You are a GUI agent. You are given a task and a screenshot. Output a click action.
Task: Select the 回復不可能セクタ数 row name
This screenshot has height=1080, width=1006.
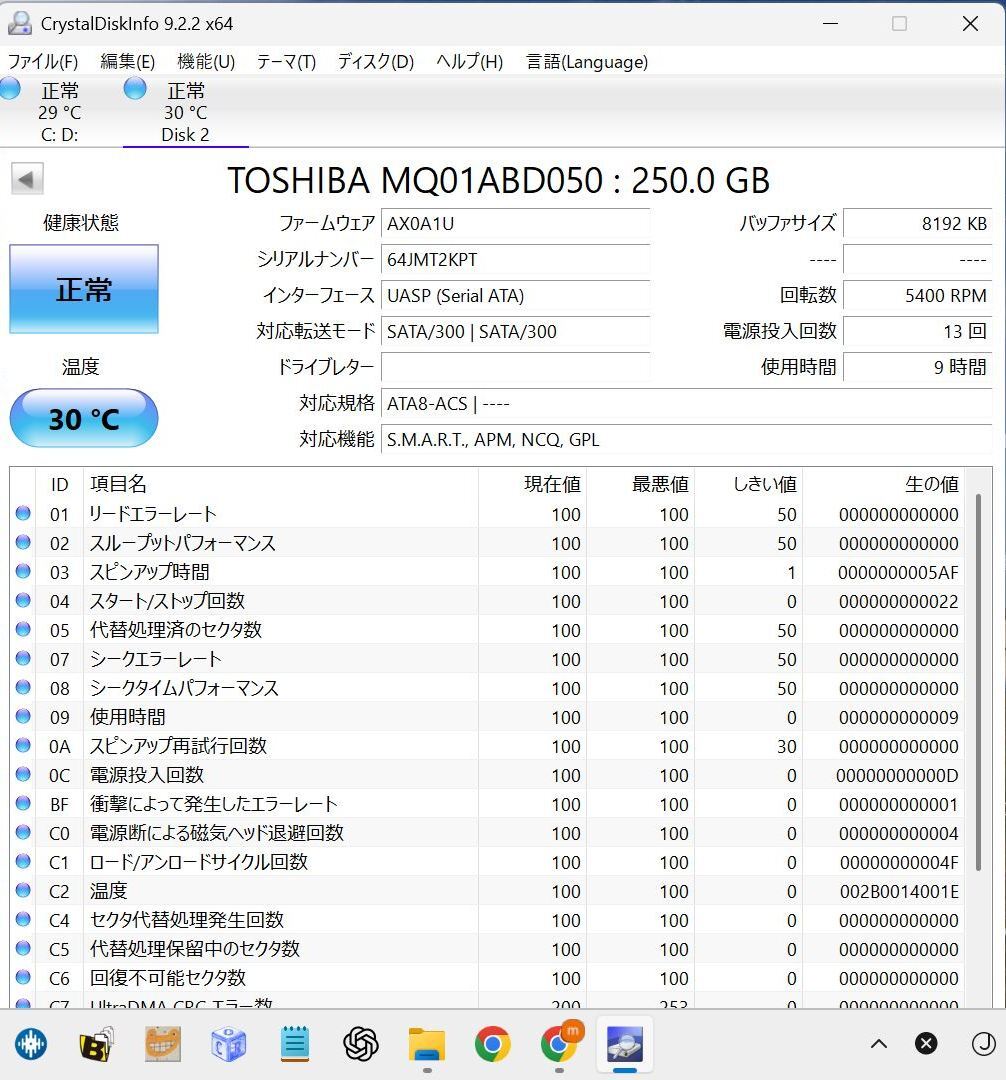[x=168, y=978]
